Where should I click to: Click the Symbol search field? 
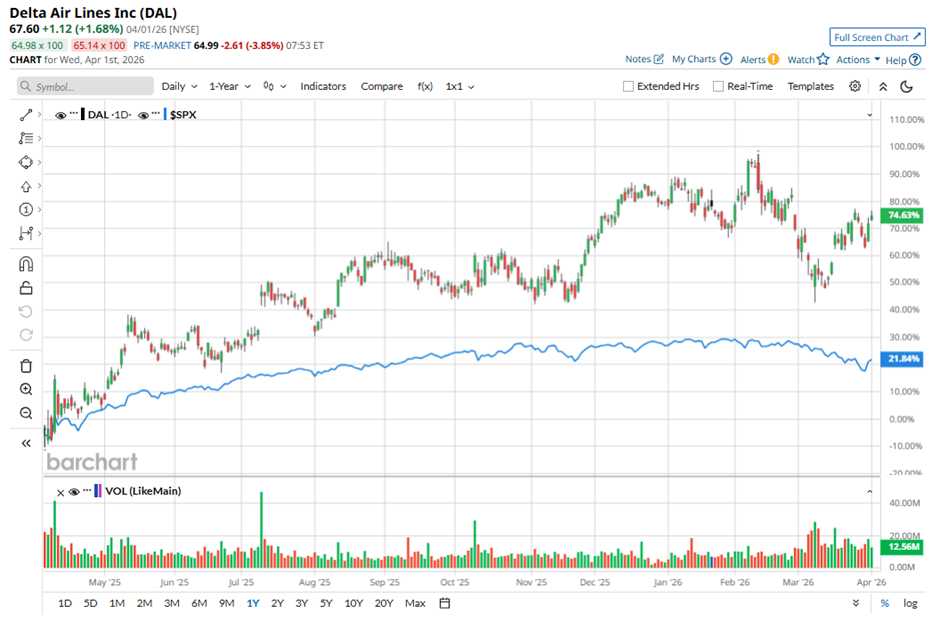(x=83, y=86)
